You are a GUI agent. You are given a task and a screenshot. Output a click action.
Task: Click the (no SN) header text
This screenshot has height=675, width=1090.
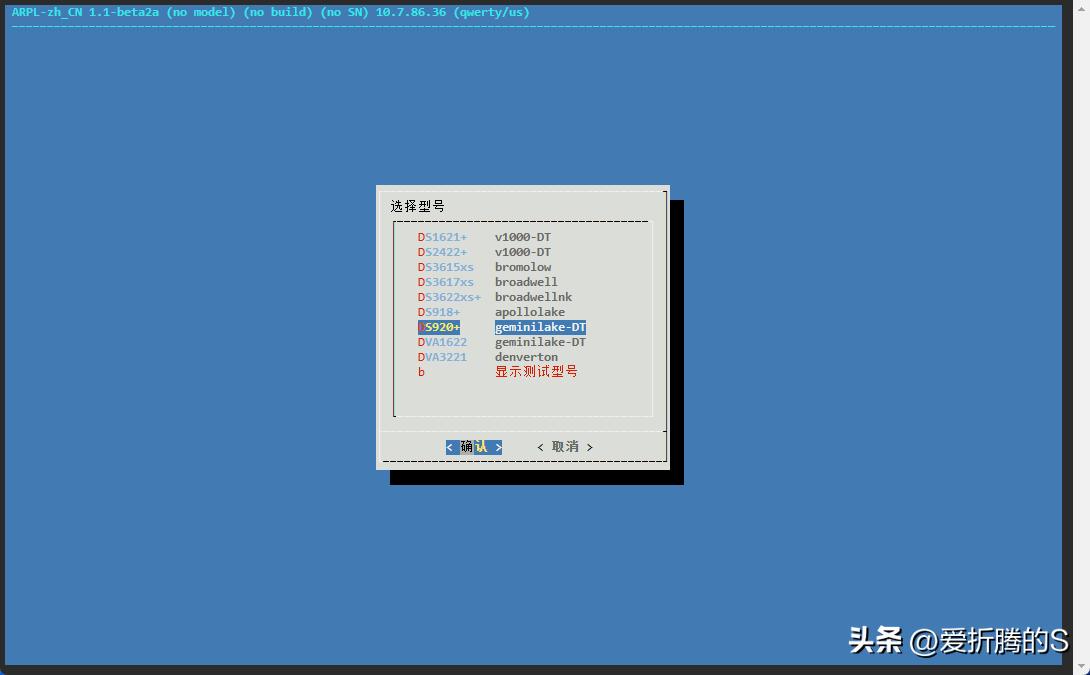[344, 13]
